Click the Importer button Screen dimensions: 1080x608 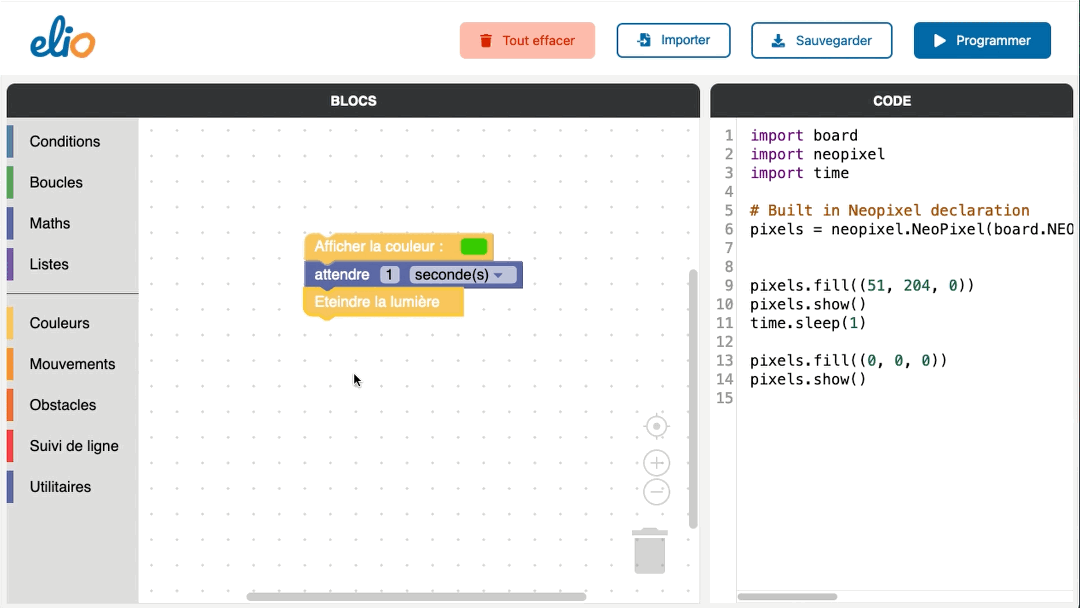(x=673, y=41)
